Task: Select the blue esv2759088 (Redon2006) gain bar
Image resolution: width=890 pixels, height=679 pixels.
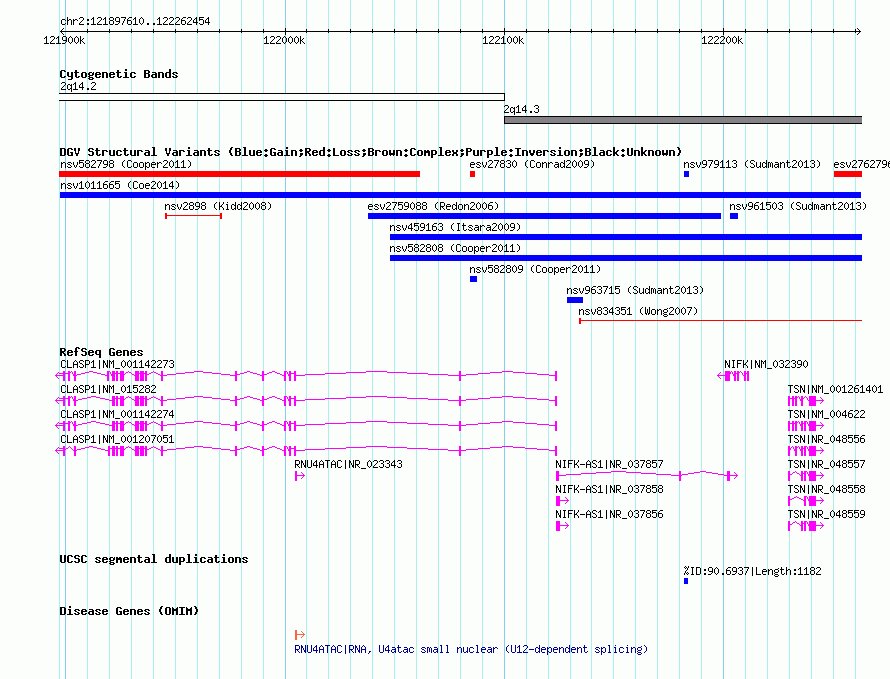Action: tap(544, 216)
